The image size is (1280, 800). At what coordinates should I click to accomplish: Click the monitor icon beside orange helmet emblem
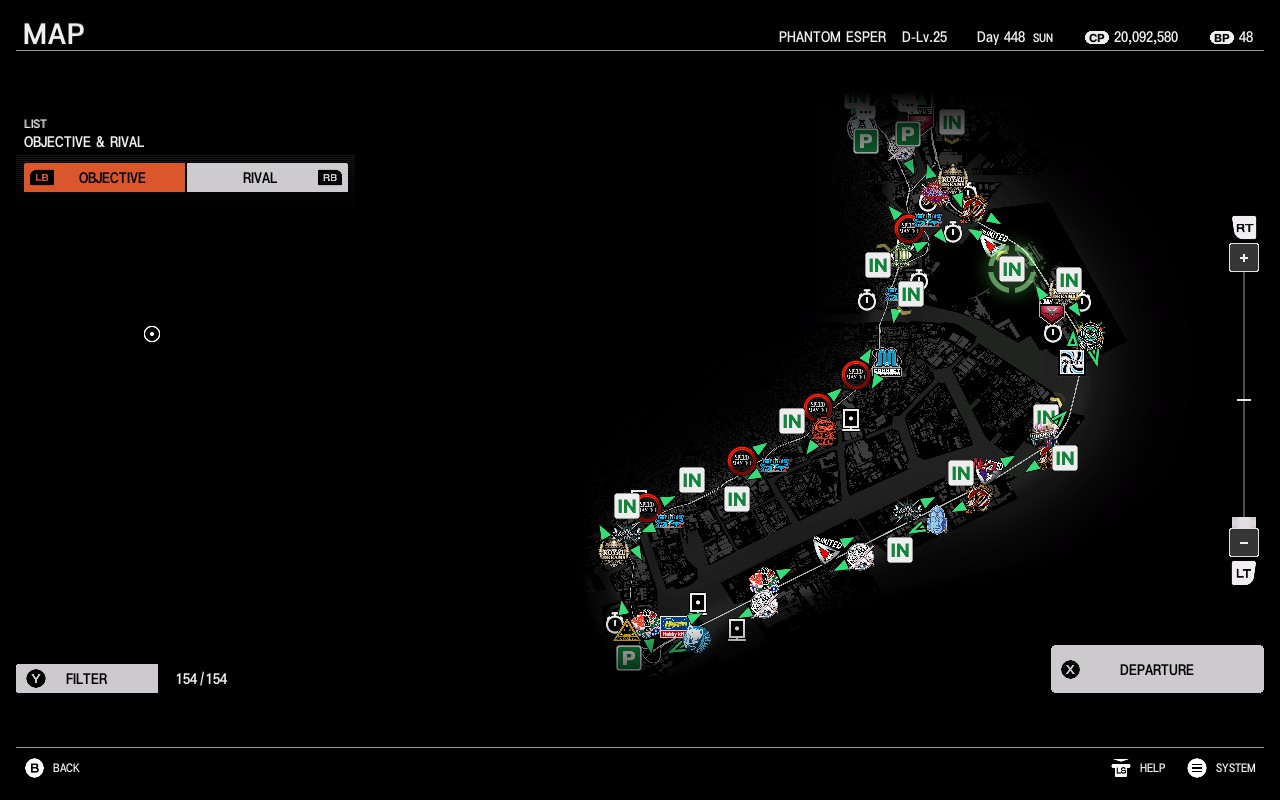(851, 420)
